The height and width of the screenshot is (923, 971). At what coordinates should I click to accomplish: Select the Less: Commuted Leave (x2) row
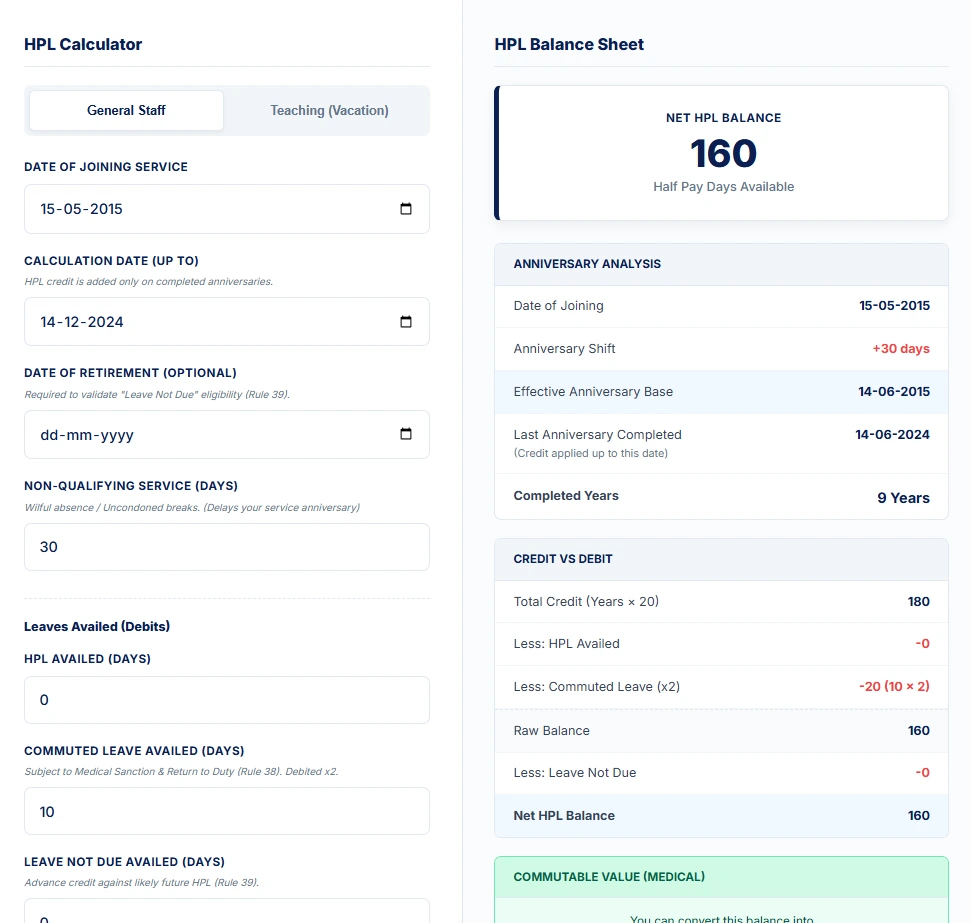[721, 687]
